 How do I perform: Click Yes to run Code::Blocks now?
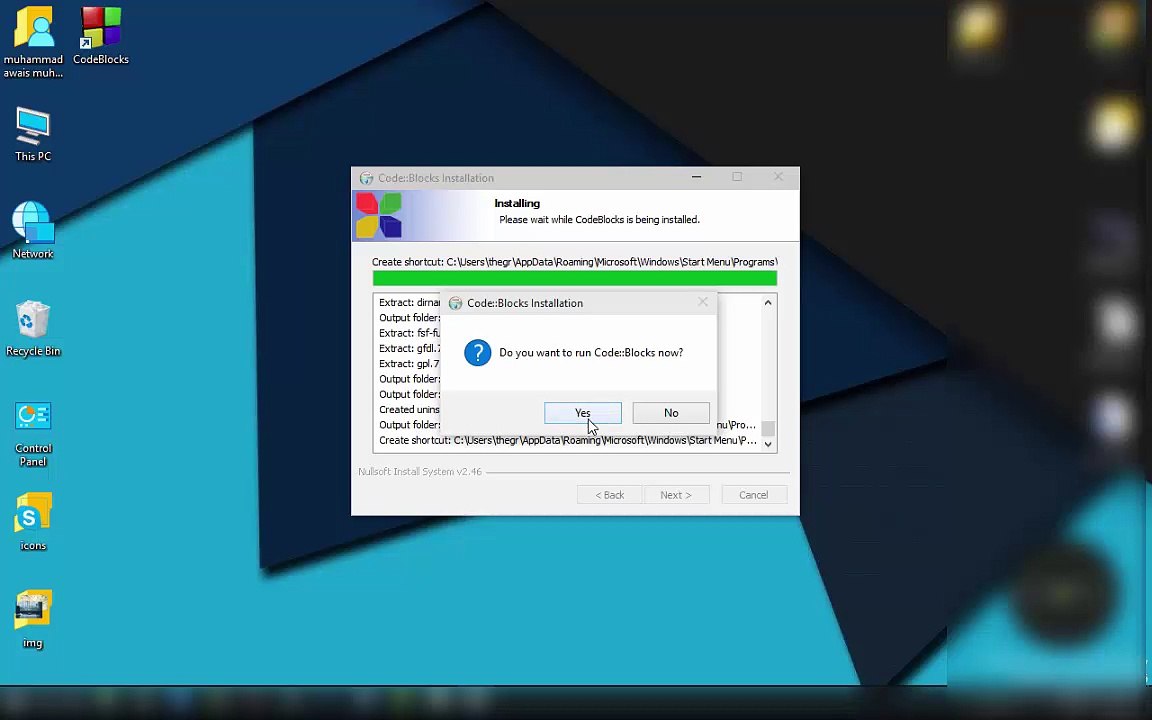[x=582, y=413]
